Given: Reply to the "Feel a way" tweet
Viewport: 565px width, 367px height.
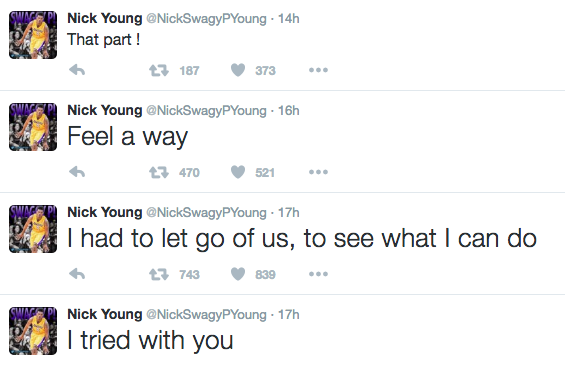Looking at the screenshot, I should (77, 172).
